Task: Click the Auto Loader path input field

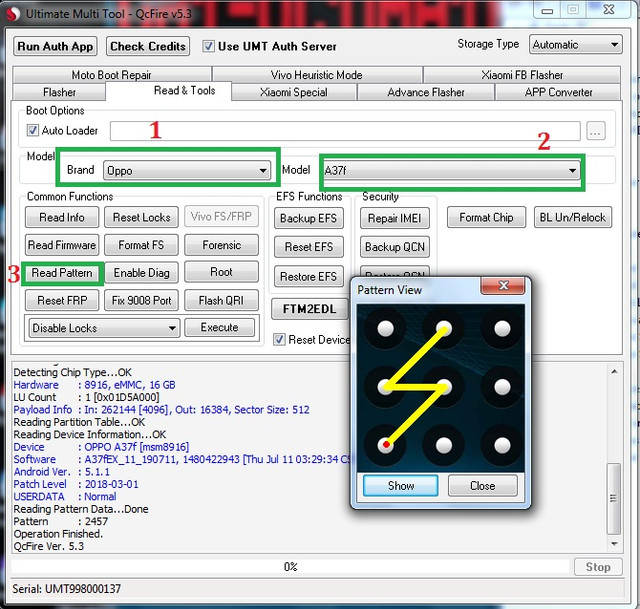Action: [345, 131]
